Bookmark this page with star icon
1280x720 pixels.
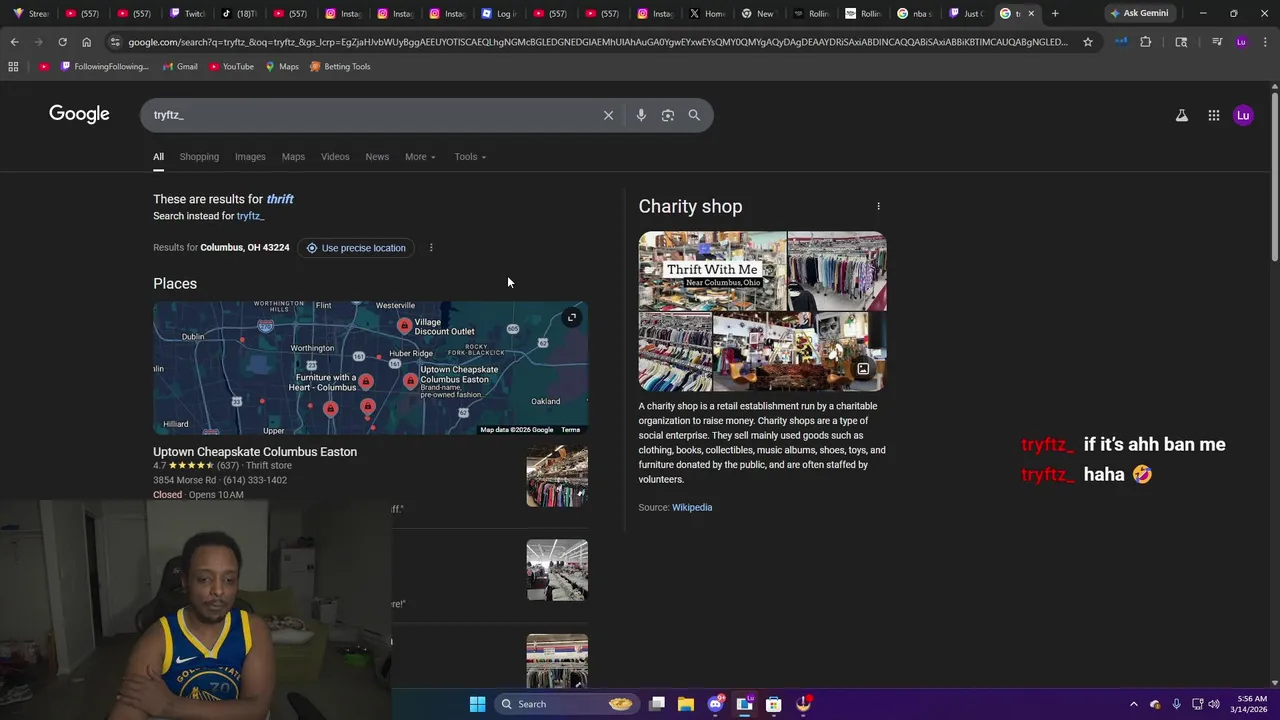click(x=1088, y=42)
